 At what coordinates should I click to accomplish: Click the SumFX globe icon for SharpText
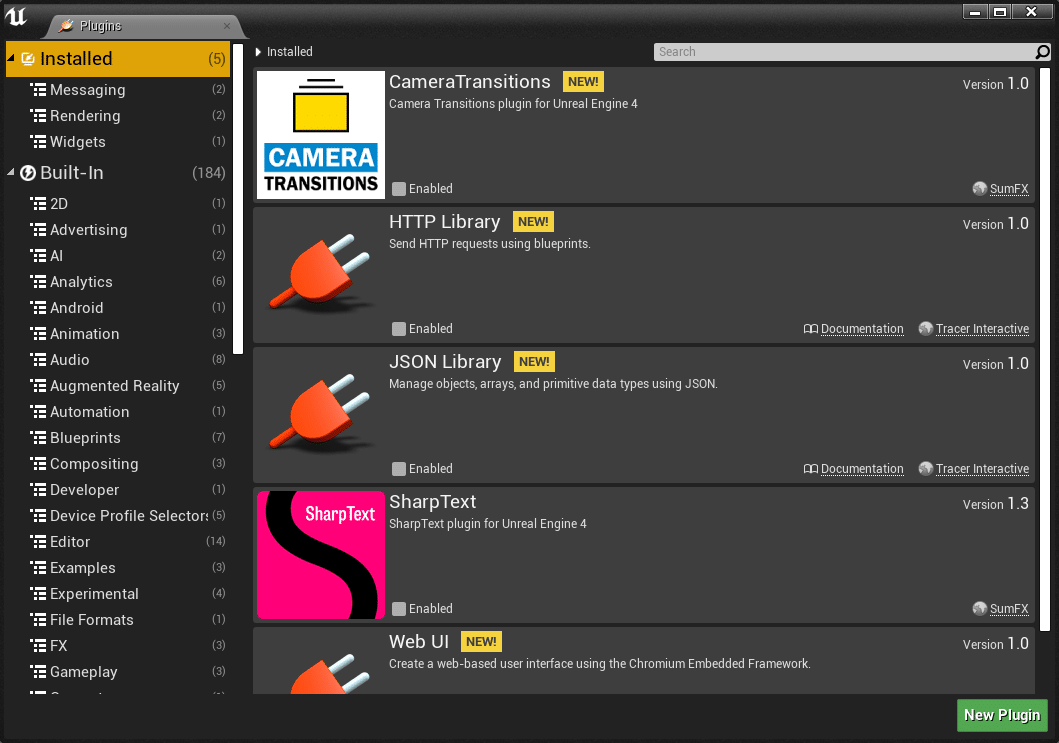tap(979, 608)
